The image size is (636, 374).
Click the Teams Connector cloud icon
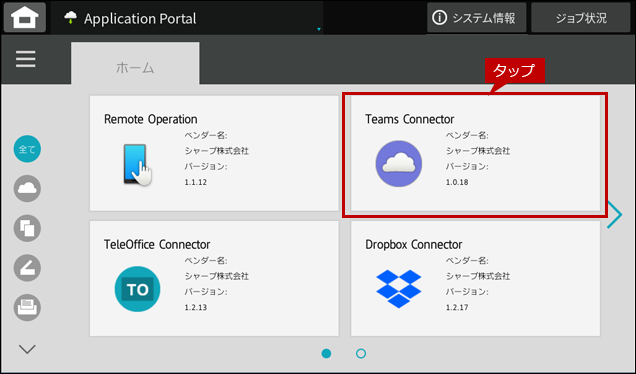(399, 164)
